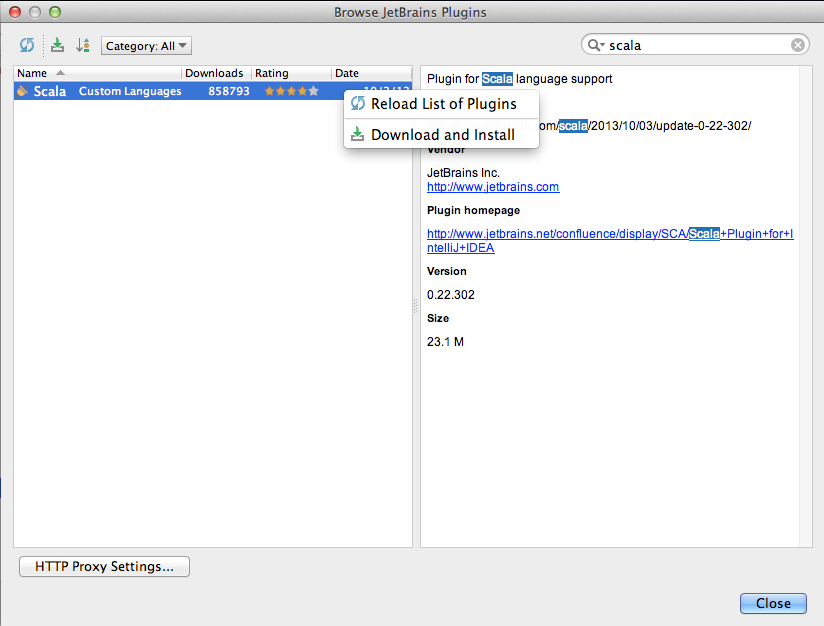This screenshot has width=824, height=626.
Task: Choose Download and Install from the menu
Action: point(441,134)
